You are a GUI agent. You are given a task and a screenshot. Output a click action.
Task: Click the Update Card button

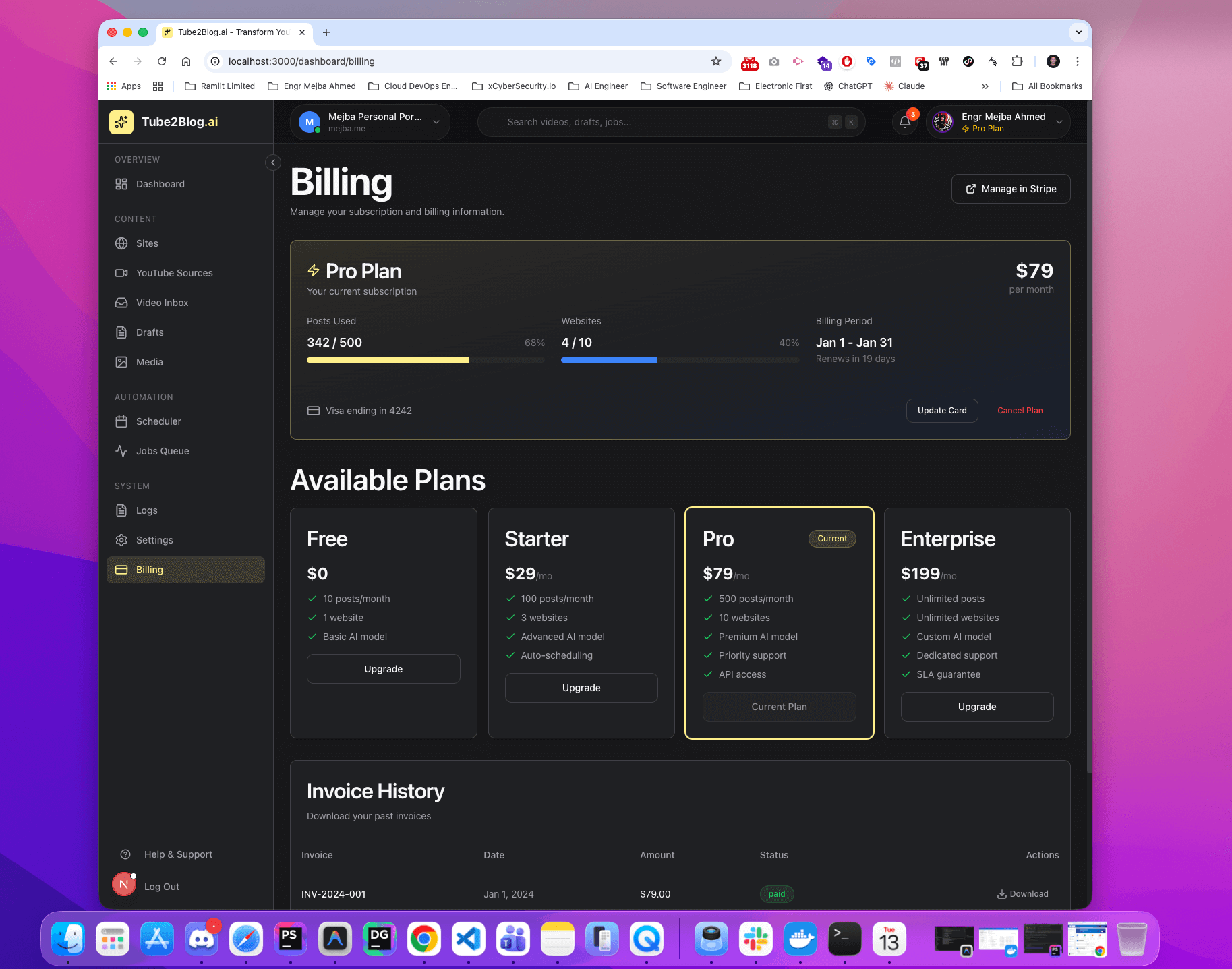click(x=942, y=410)
